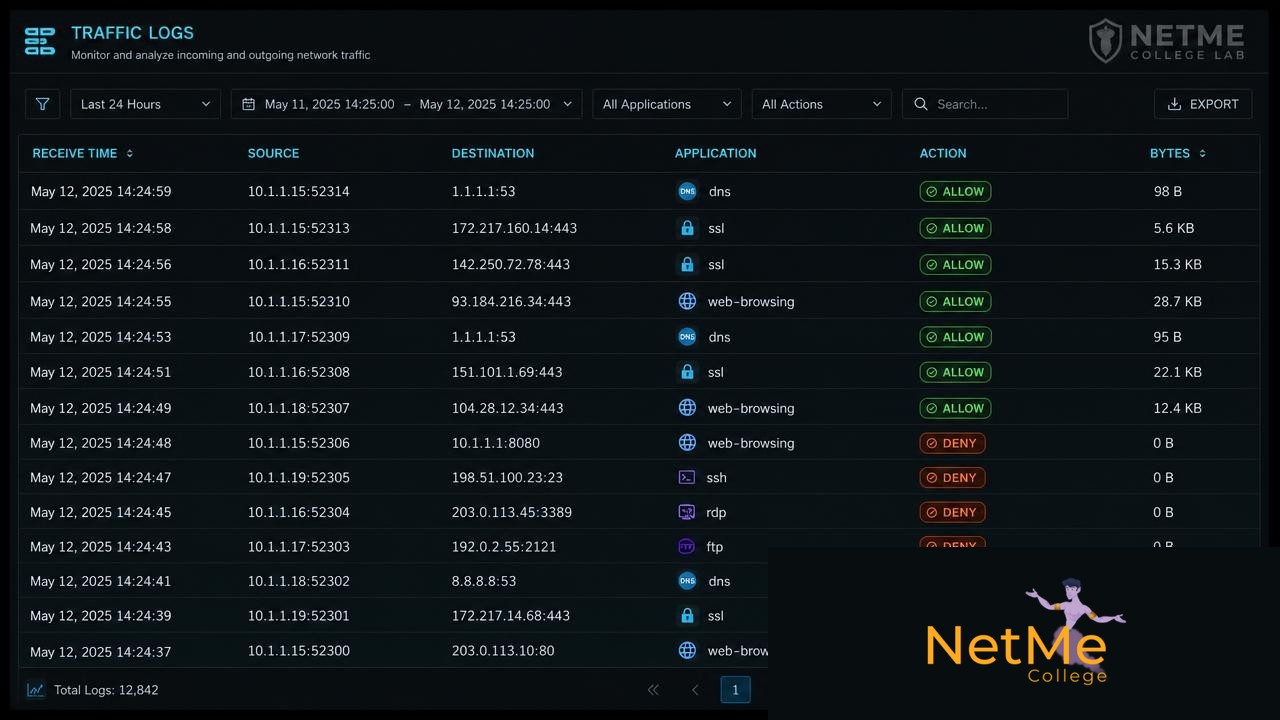Click dns icon in 14:24:59 row
1280x720 pixels.
coord(687,191)
